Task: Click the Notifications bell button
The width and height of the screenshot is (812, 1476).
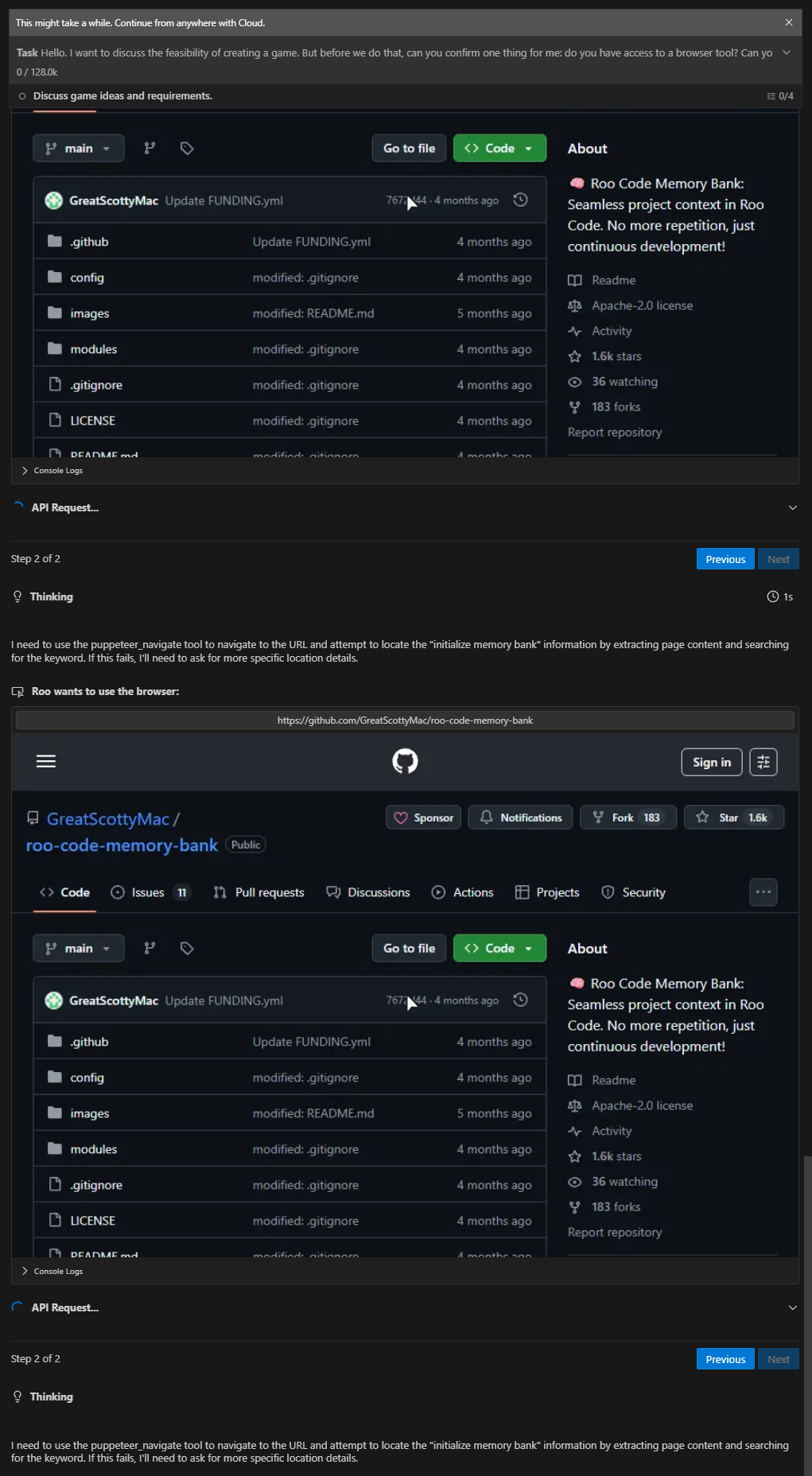Action: pos(521,818)
